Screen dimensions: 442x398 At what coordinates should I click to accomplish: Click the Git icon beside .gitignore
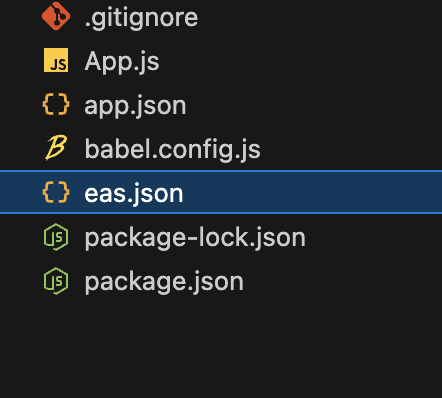[56, 16]
